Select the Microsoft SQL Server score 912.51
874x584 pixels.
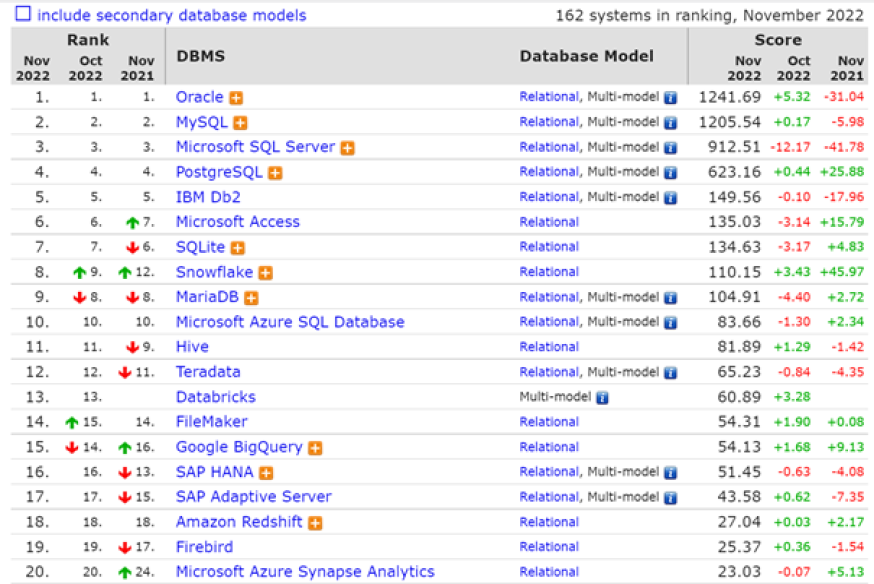[x=734, y=147]
